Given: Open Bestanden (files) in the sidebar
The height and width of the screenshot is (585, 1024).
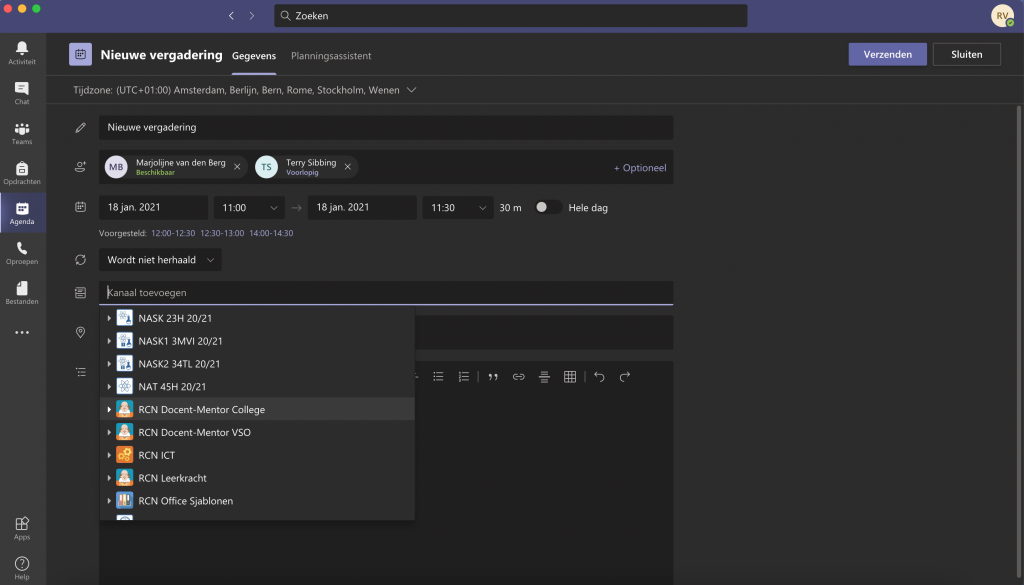Looking at the screenshot, I should coord(22,293).
